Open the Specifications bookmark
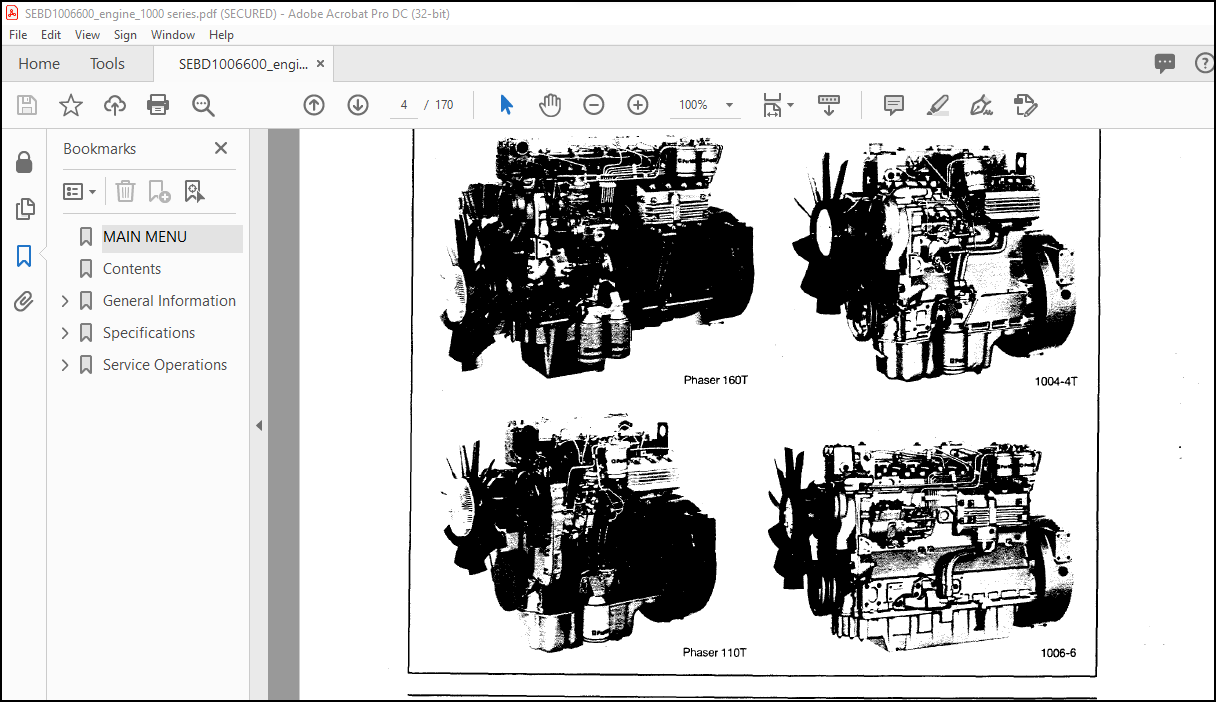 (x=149, y=333)
